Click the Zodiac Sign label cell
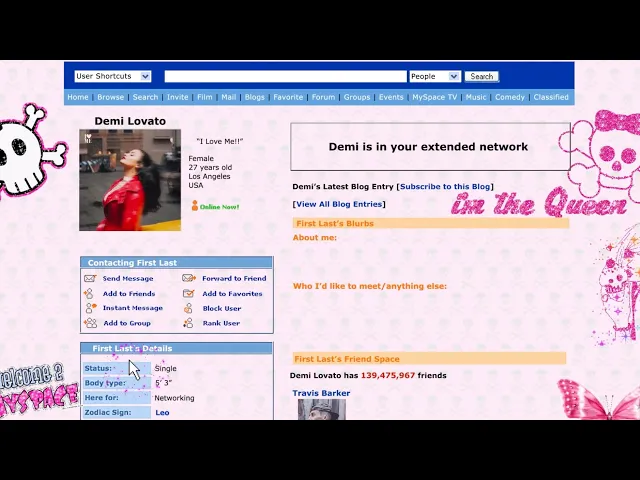The height and width of the screenshot is (480, 640). click(x=117, y=412)
